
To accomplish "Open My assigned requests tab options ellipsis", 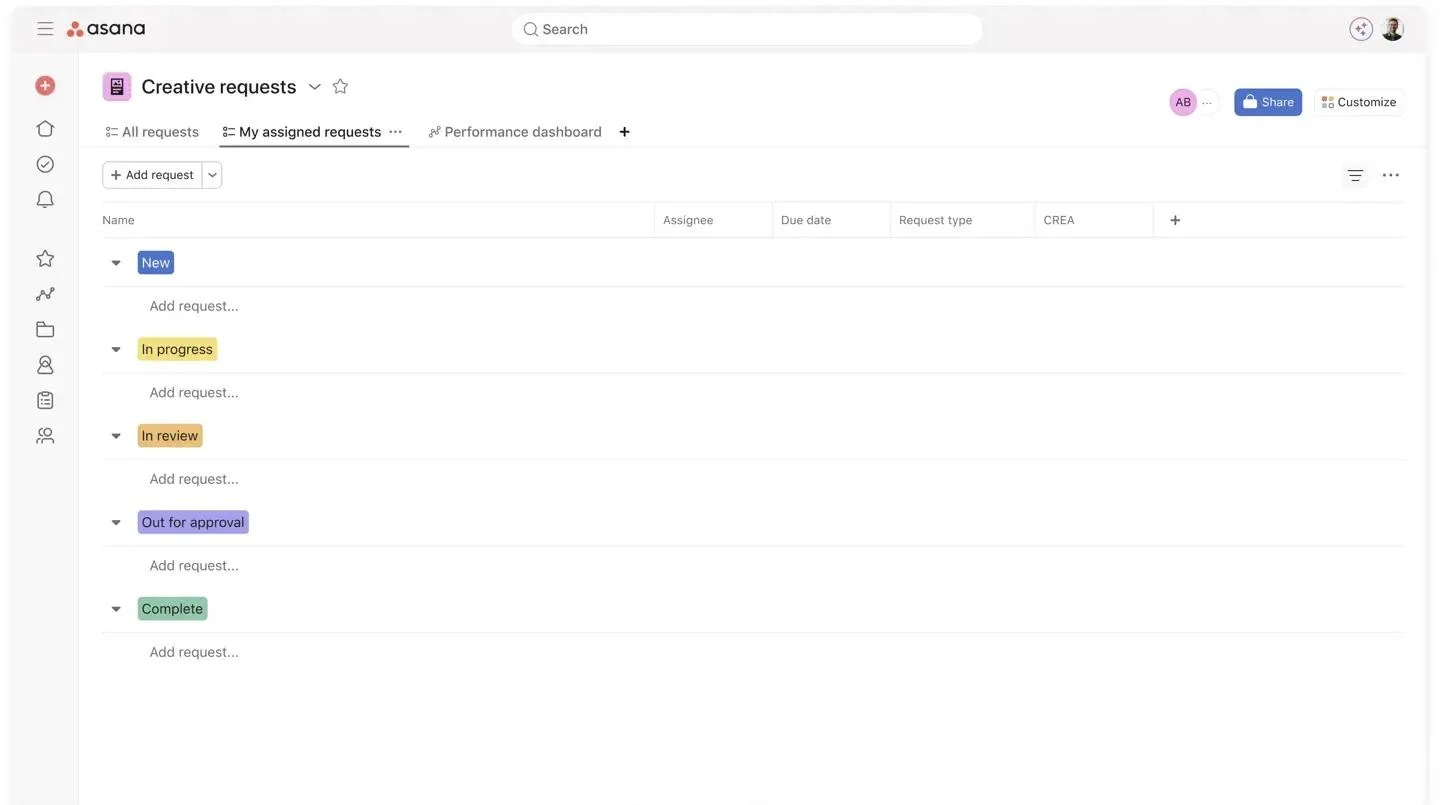I will pyautogui.click(x=395, y=131).
